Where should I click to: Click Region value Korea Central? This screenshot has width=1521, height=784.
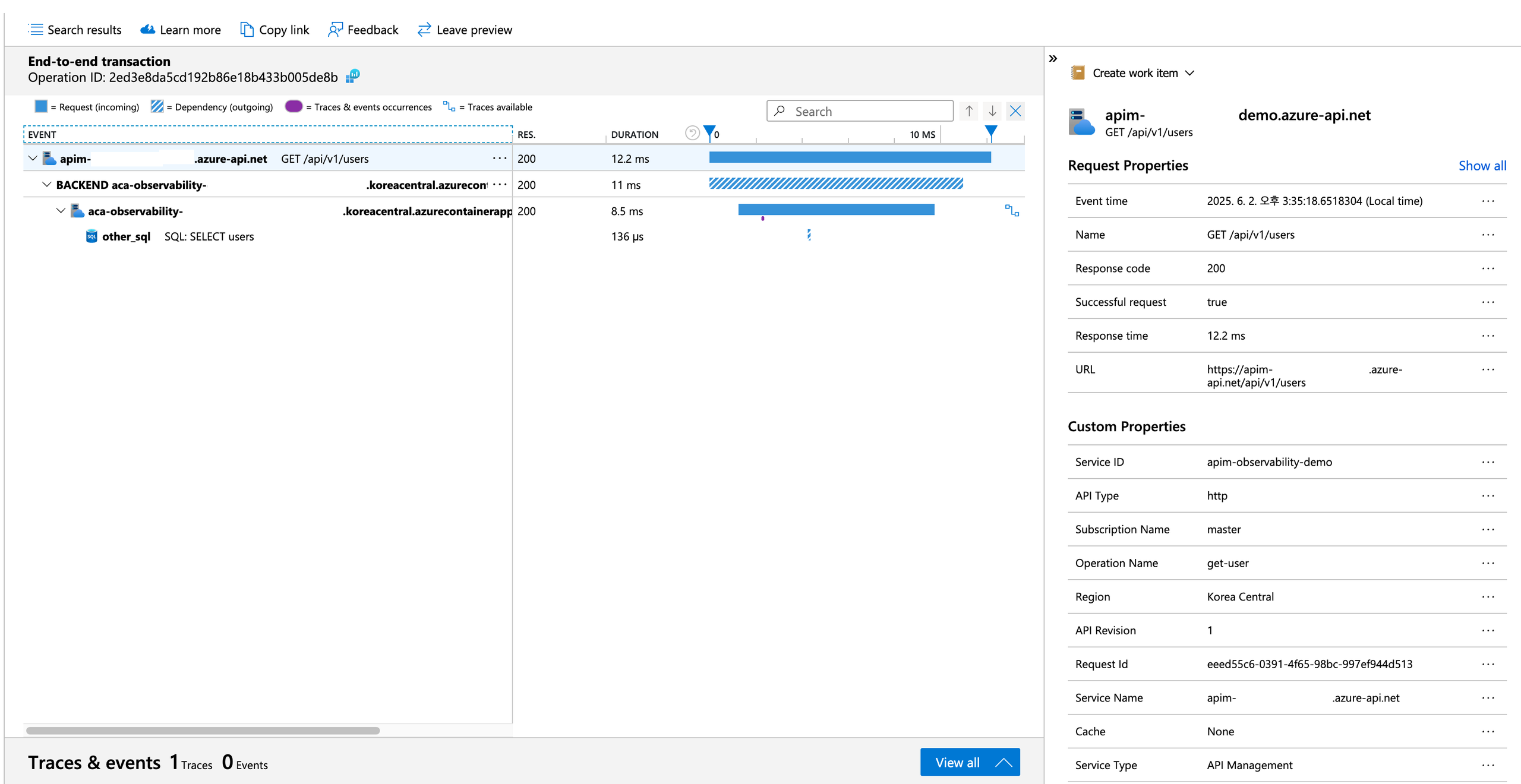tap(1240, 597)
